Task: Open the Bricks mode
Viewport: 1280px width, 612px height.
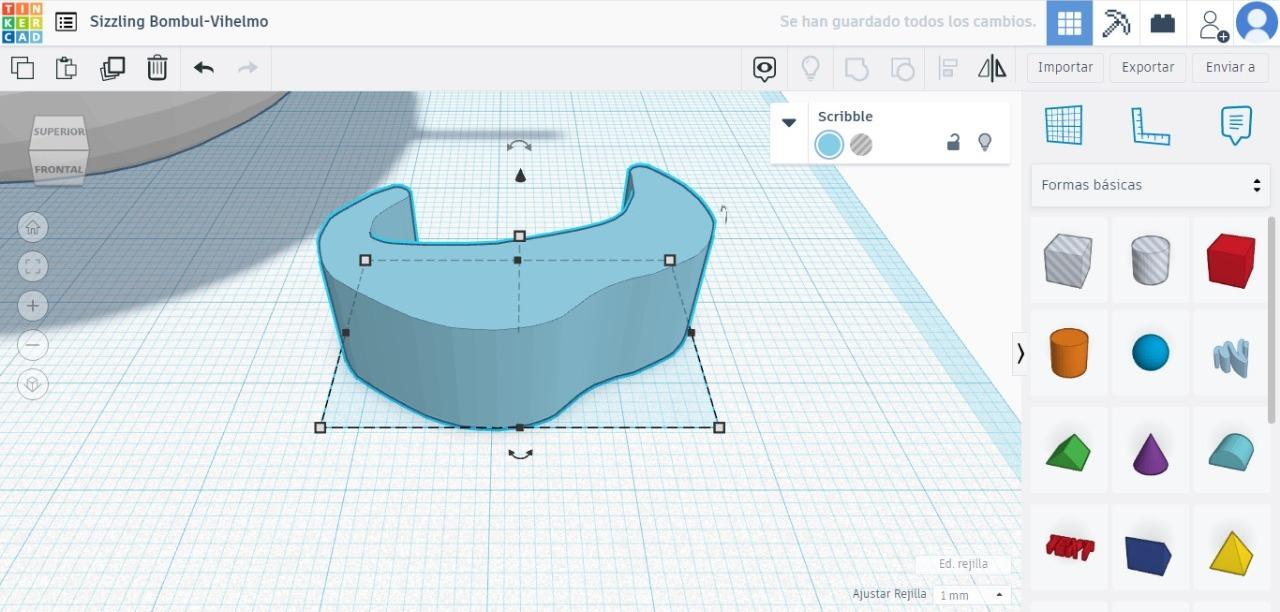Action: point(1162,23)
